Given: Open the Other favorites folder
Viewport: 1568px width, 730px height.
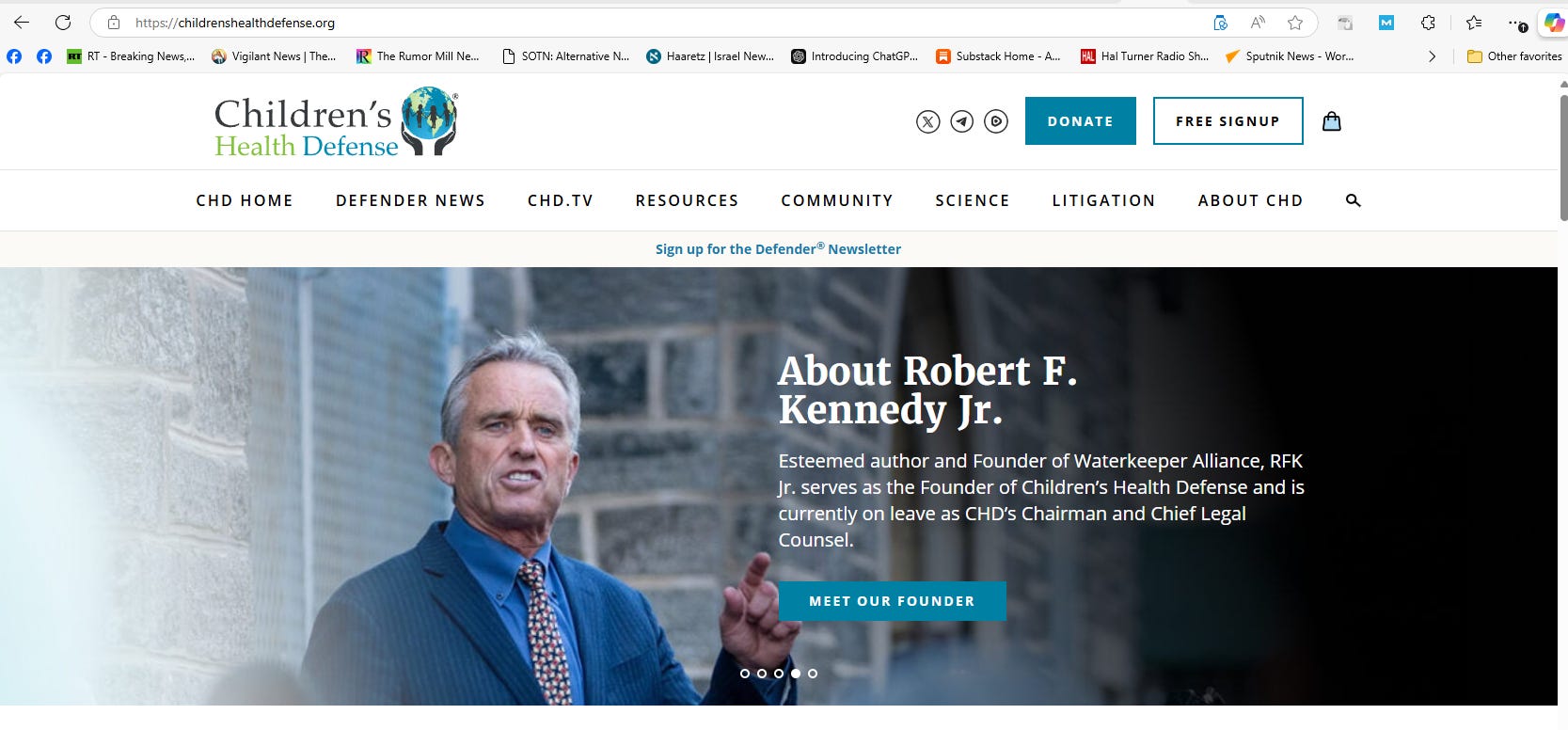Looking at the screenshot, I should (1514, 56).
